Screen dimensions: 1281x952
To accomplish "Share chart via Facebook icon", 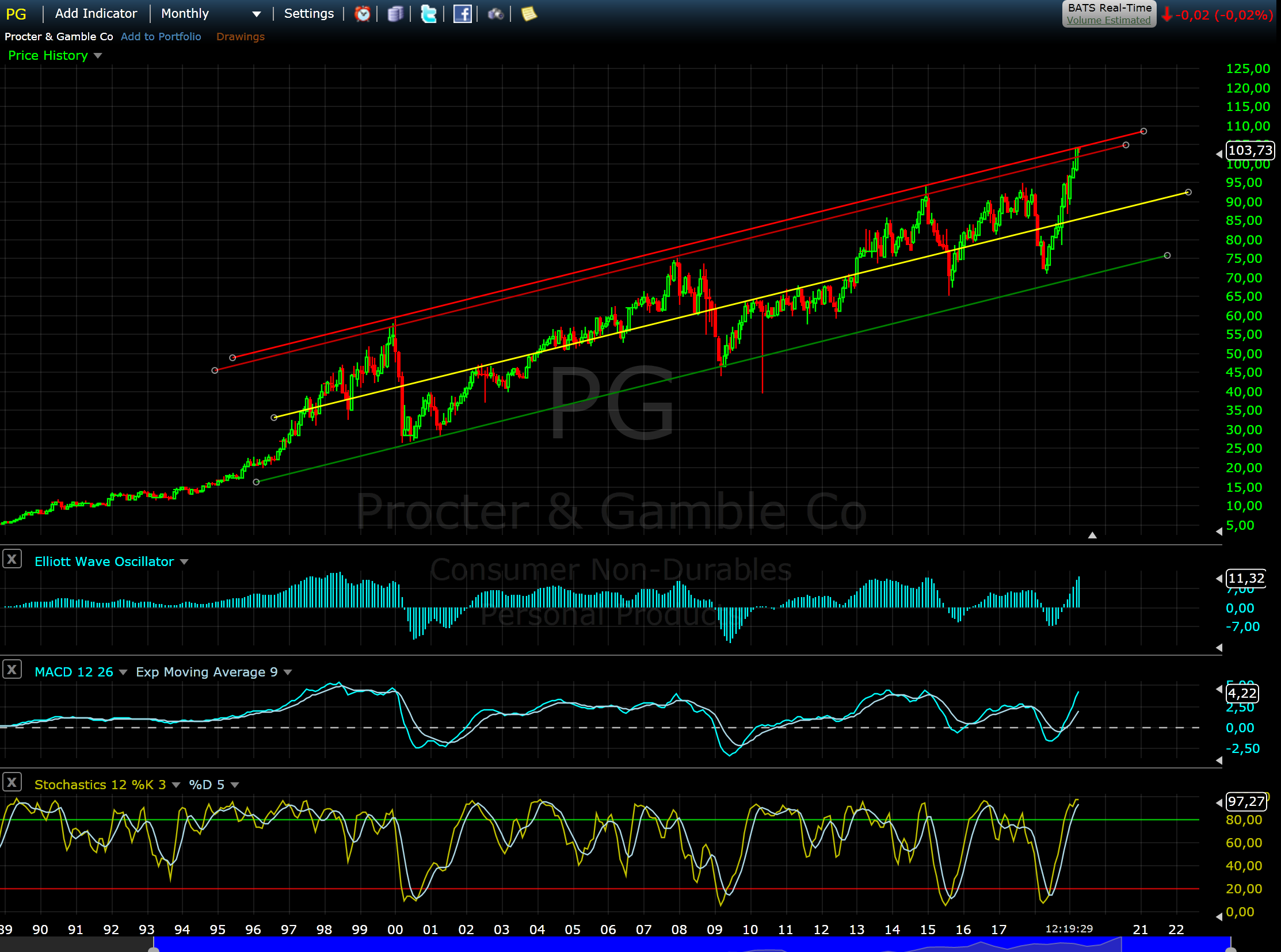I will [x=462, y=14].
